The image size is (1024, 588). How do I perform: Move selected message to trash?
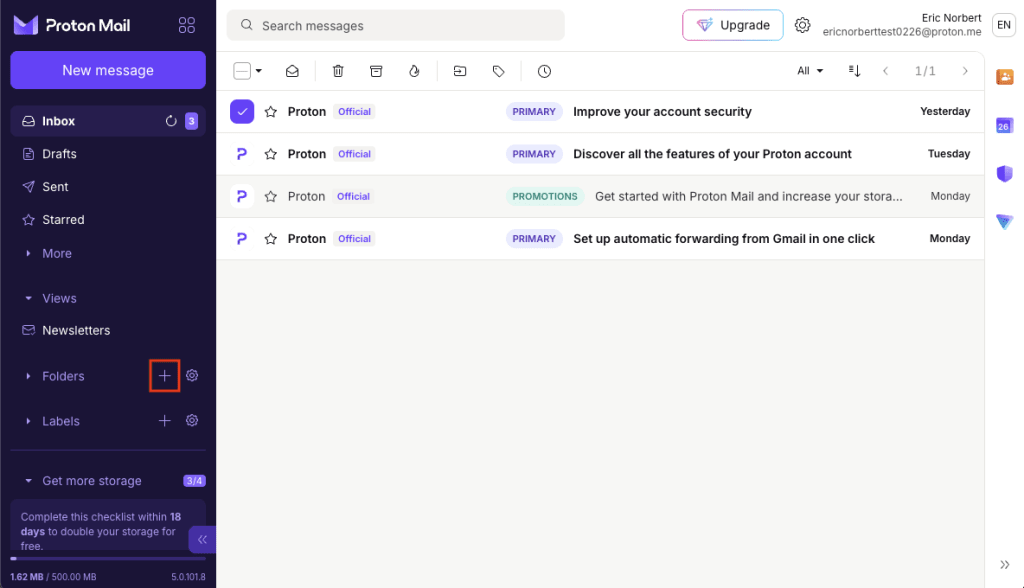(338, 71)
